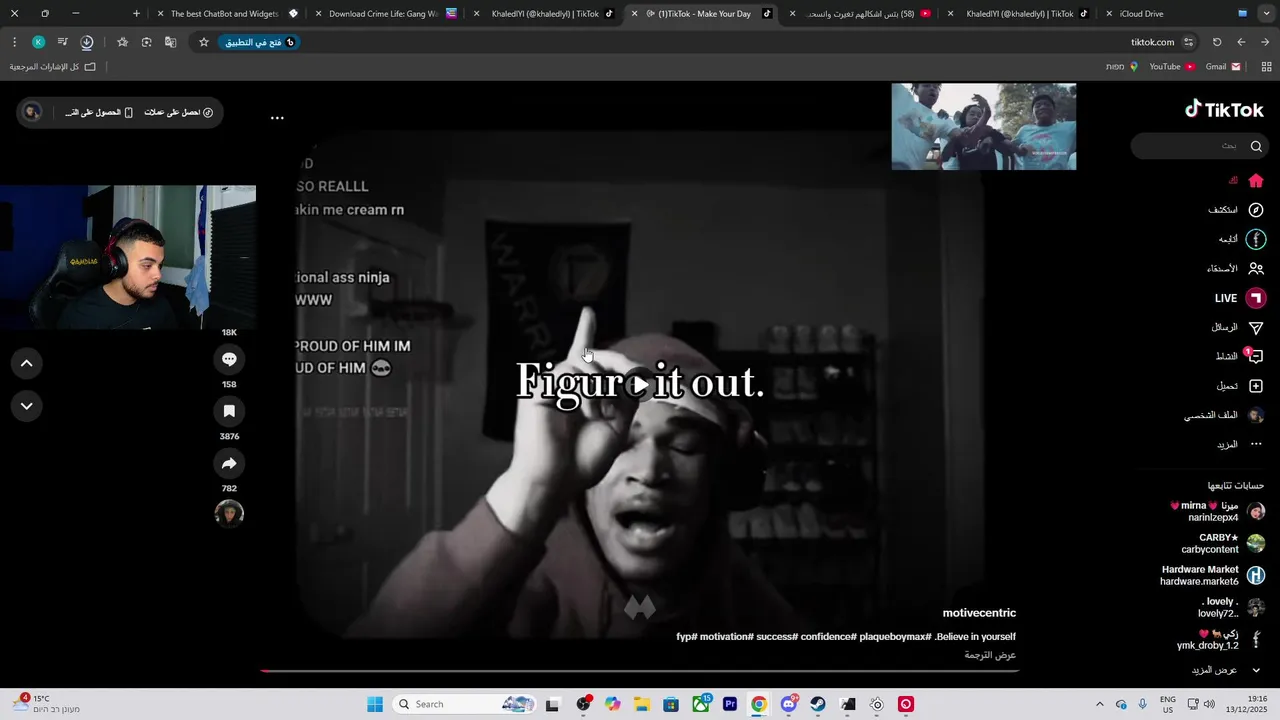Open followed account Hardware Market
This screenshot has height=720, width=1280.
click(1213, 575)
